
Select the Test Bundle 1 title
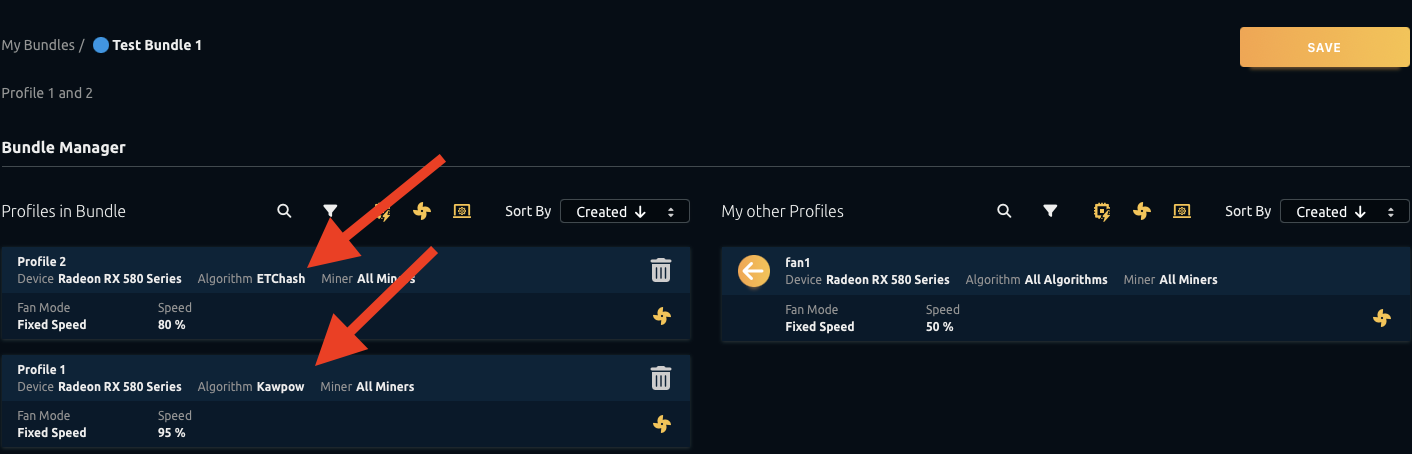156,45
